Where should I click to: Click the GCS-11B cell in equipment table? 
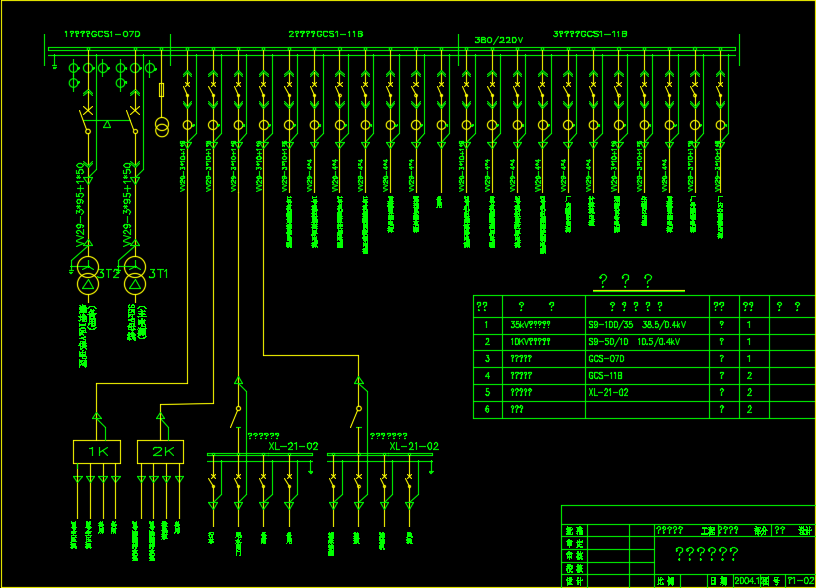point(606,376)
